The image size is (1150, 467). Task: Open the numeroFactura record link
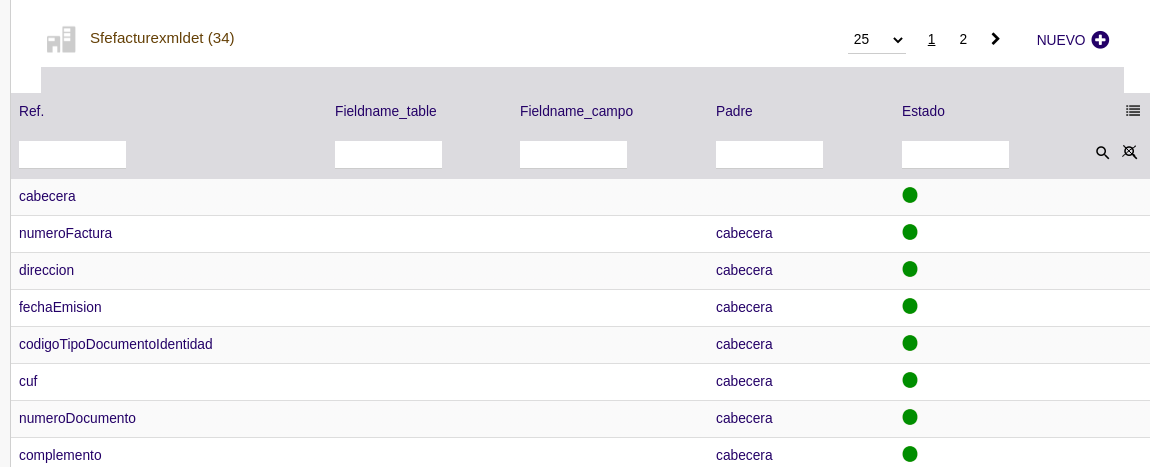65,233
